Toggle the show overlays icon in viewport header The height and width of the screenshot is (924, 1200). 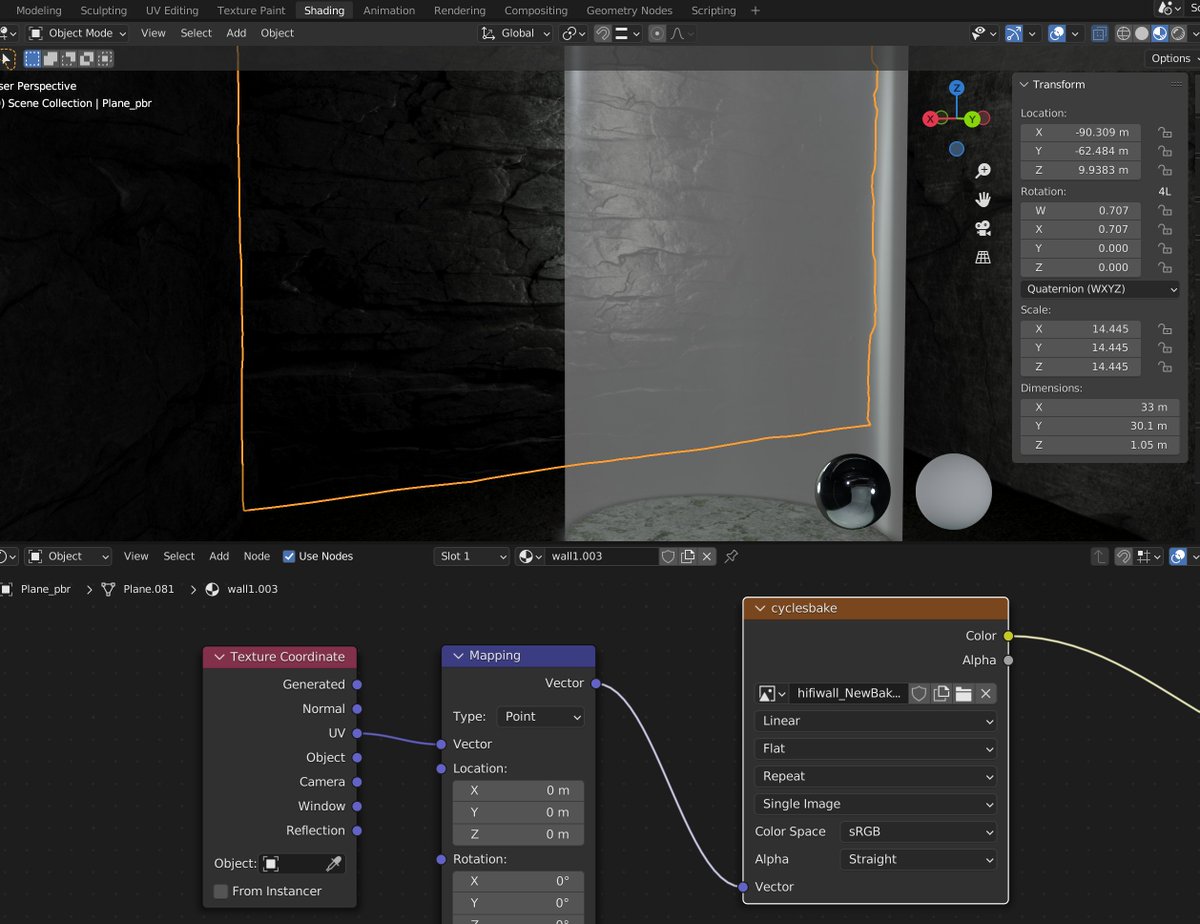[1057, 33]
